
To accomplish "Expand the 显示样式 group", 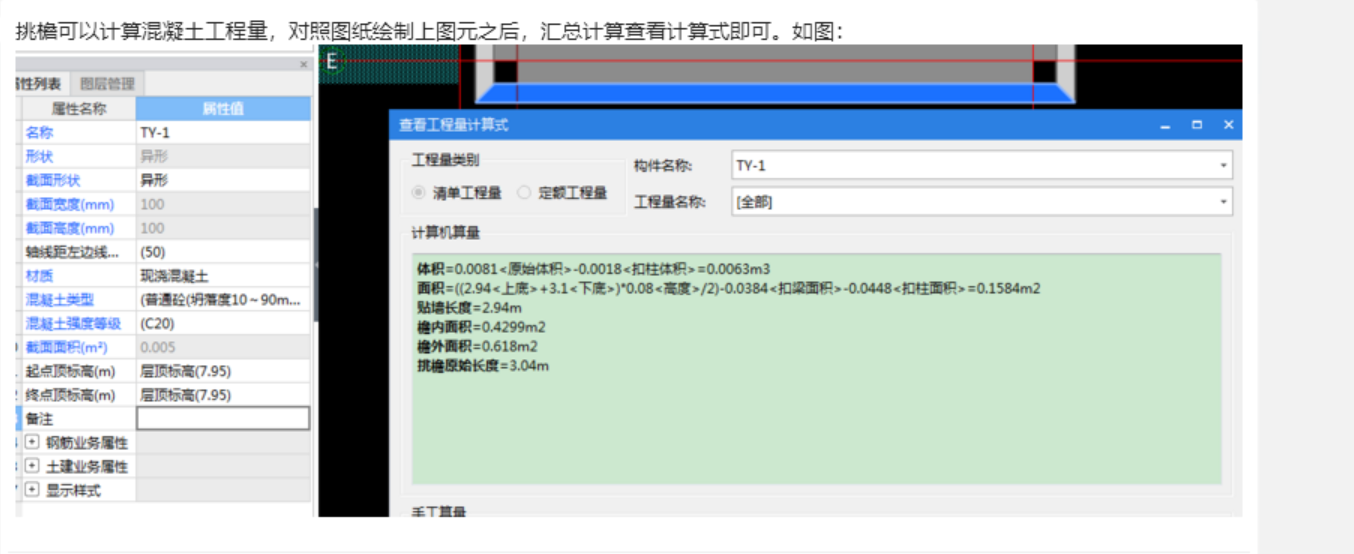I will 33,490.
